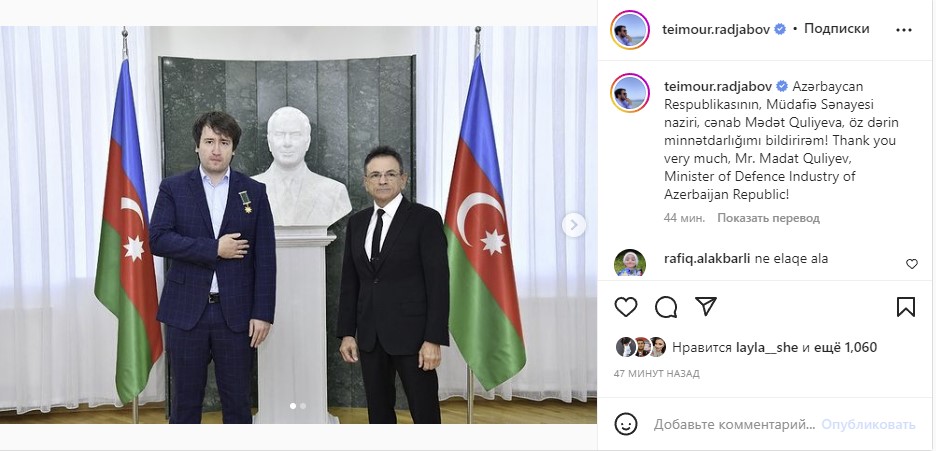Open rafiq.alakbarli username link
The height and width of the screenshot is (451, 936).
click(706, 259)
